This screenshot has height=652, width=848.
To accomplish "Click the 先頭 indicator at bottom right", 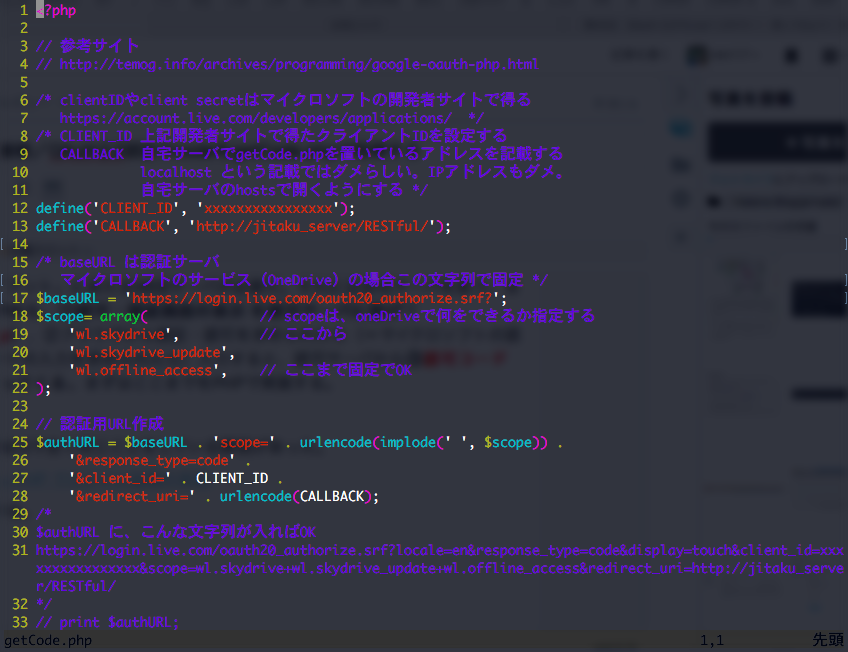I will 826,641.
